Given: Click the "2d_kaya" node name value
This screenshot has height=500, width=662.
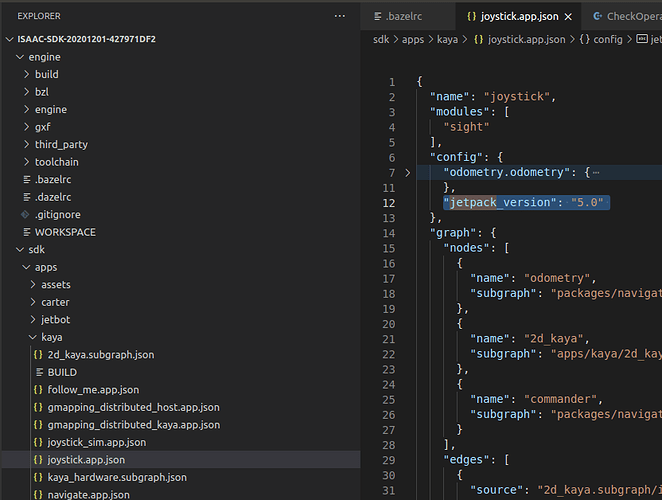Looking at the screenshot, I should pyautogui.click(x=553, y=339).
